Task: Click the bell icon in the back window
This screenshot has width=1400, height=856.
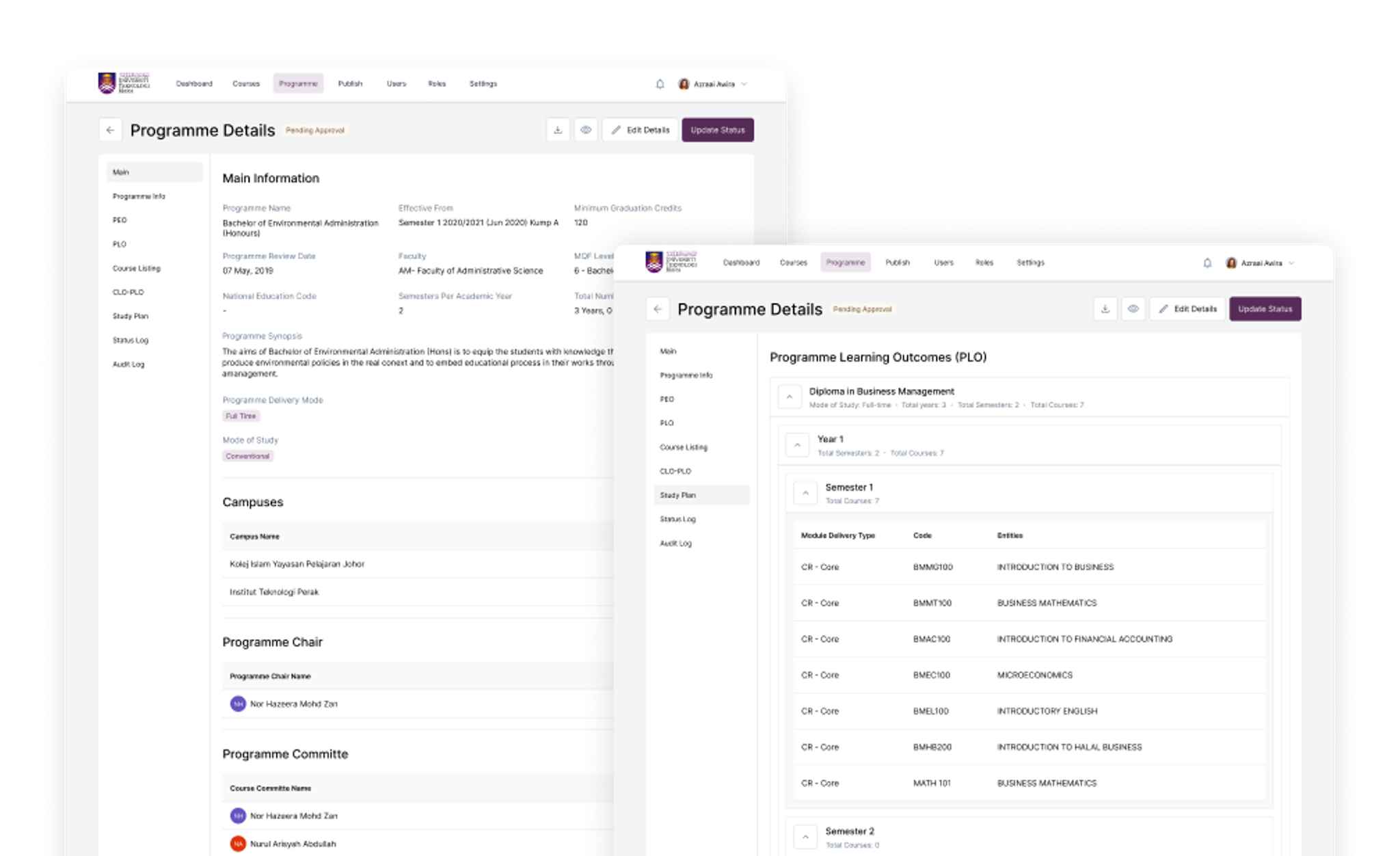Action: click(660, 84)
